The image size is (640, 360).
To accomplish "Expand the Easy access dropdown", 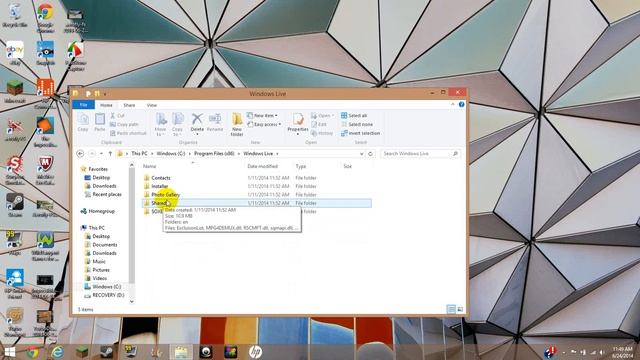I will [264, 124].
